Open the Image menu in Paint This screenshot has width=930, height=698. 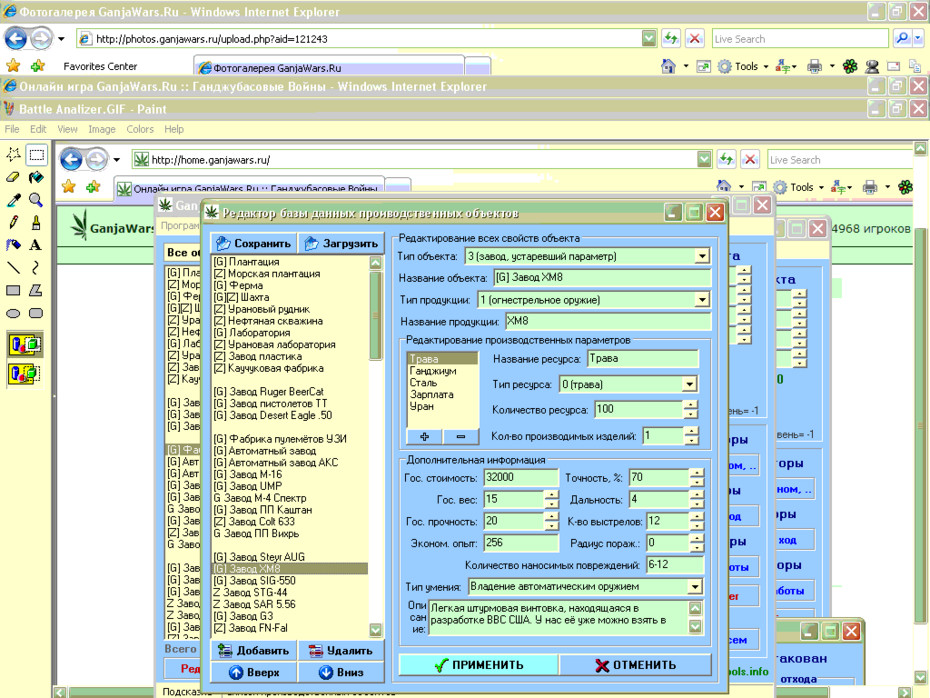tap(102, 129)
